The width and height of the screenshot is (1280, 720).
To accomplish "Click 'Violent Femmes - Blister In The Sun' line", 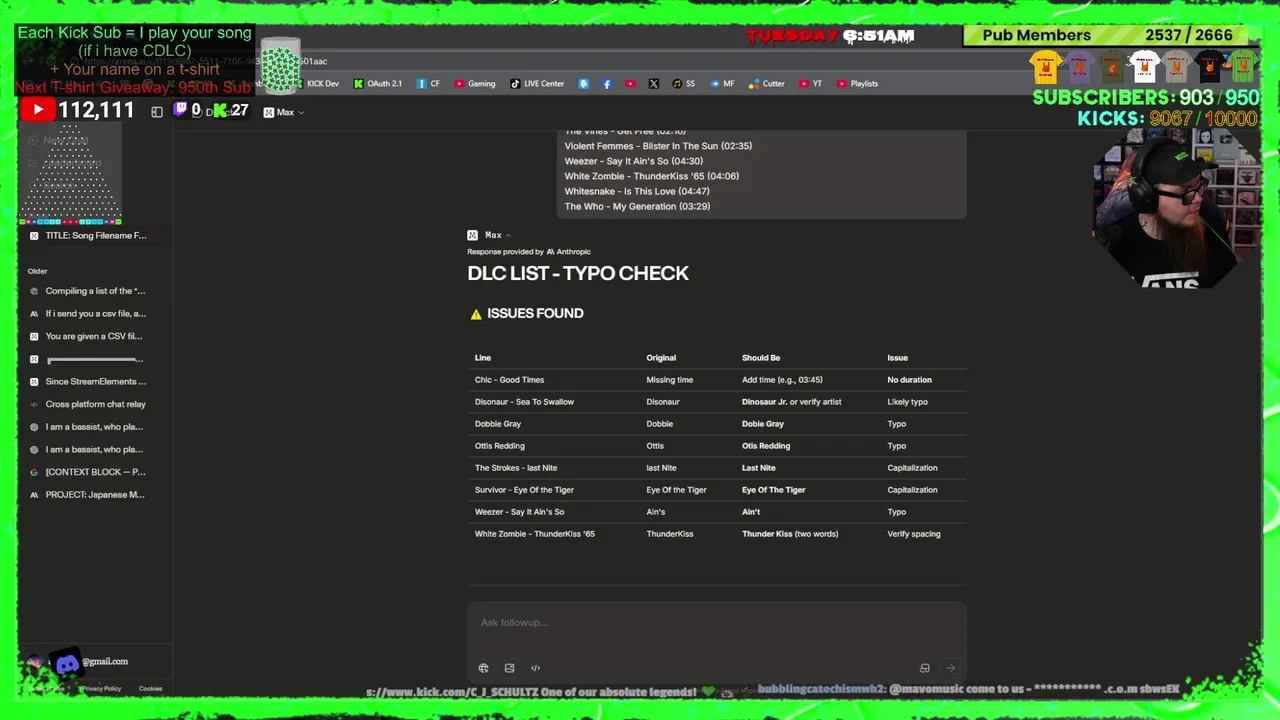I will coord(658,146).
